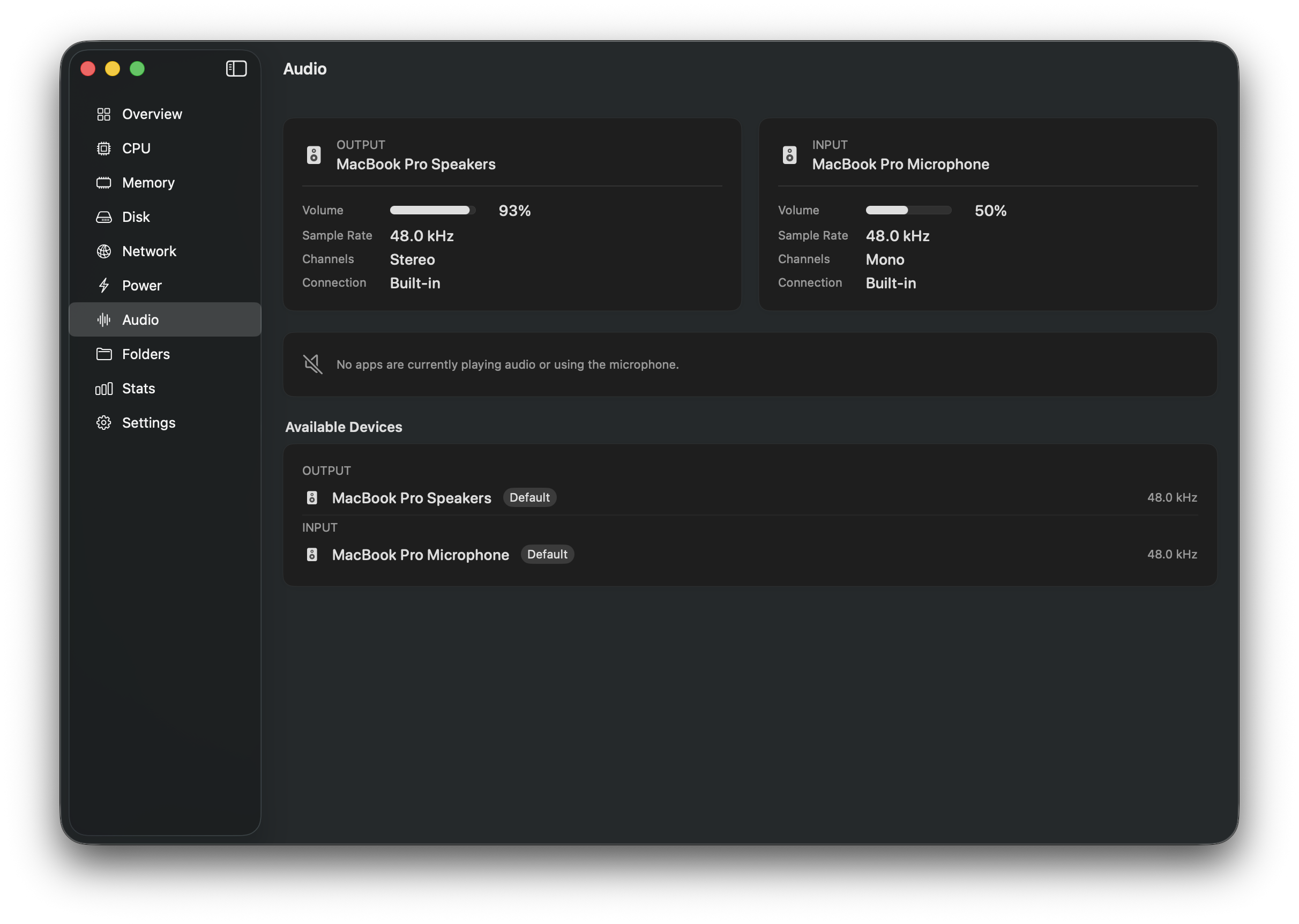Click the MacBook Pro Speakers title in Output card
1299x924 pixels.
[x=416, y=165]
